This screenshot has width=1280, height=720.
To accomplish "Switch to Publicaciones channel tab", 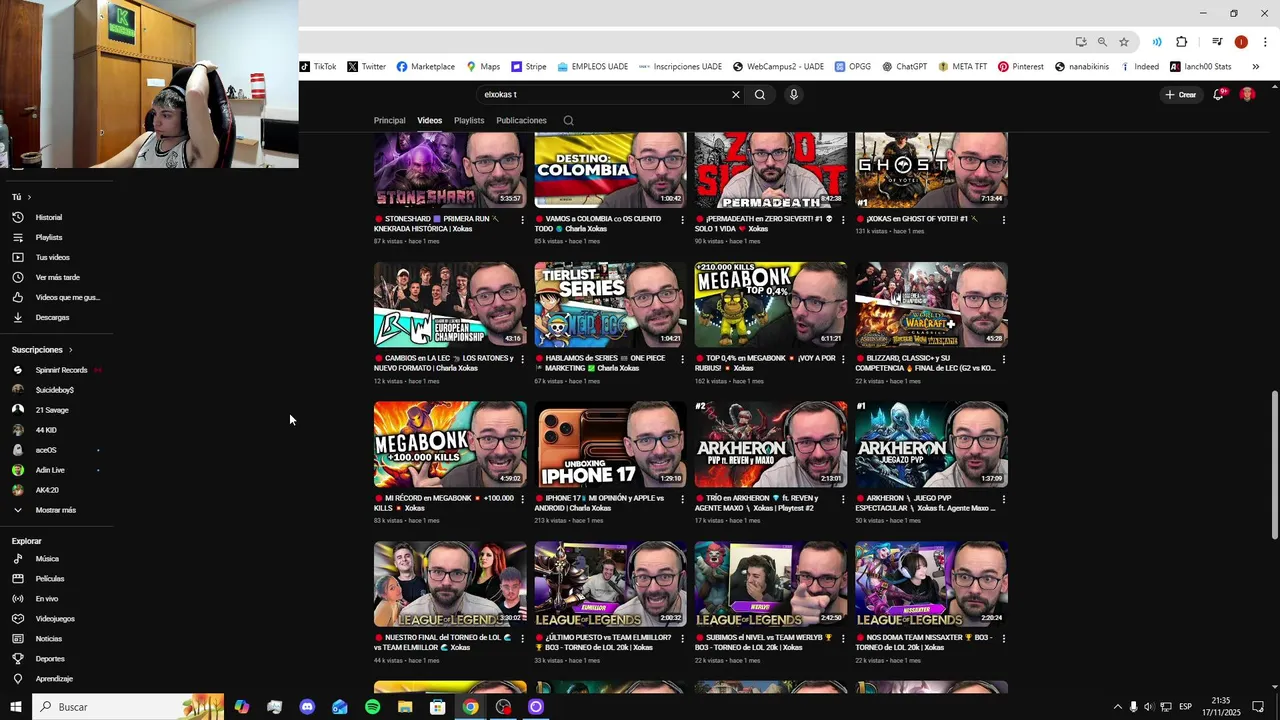I will pos(521,121).
